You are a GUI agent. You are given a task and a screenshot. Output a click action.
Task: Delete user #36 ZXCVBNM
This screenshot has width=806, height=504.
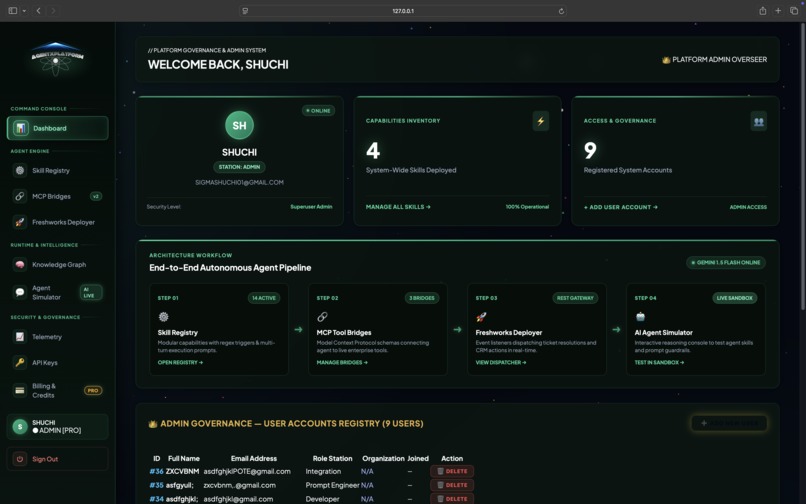pyautogui.click(x=452, y=471)
